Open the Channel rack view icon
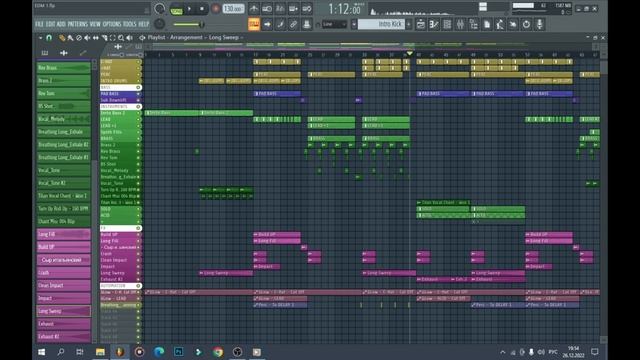This screenshot has height=360, width=640. tap(447, 24)
